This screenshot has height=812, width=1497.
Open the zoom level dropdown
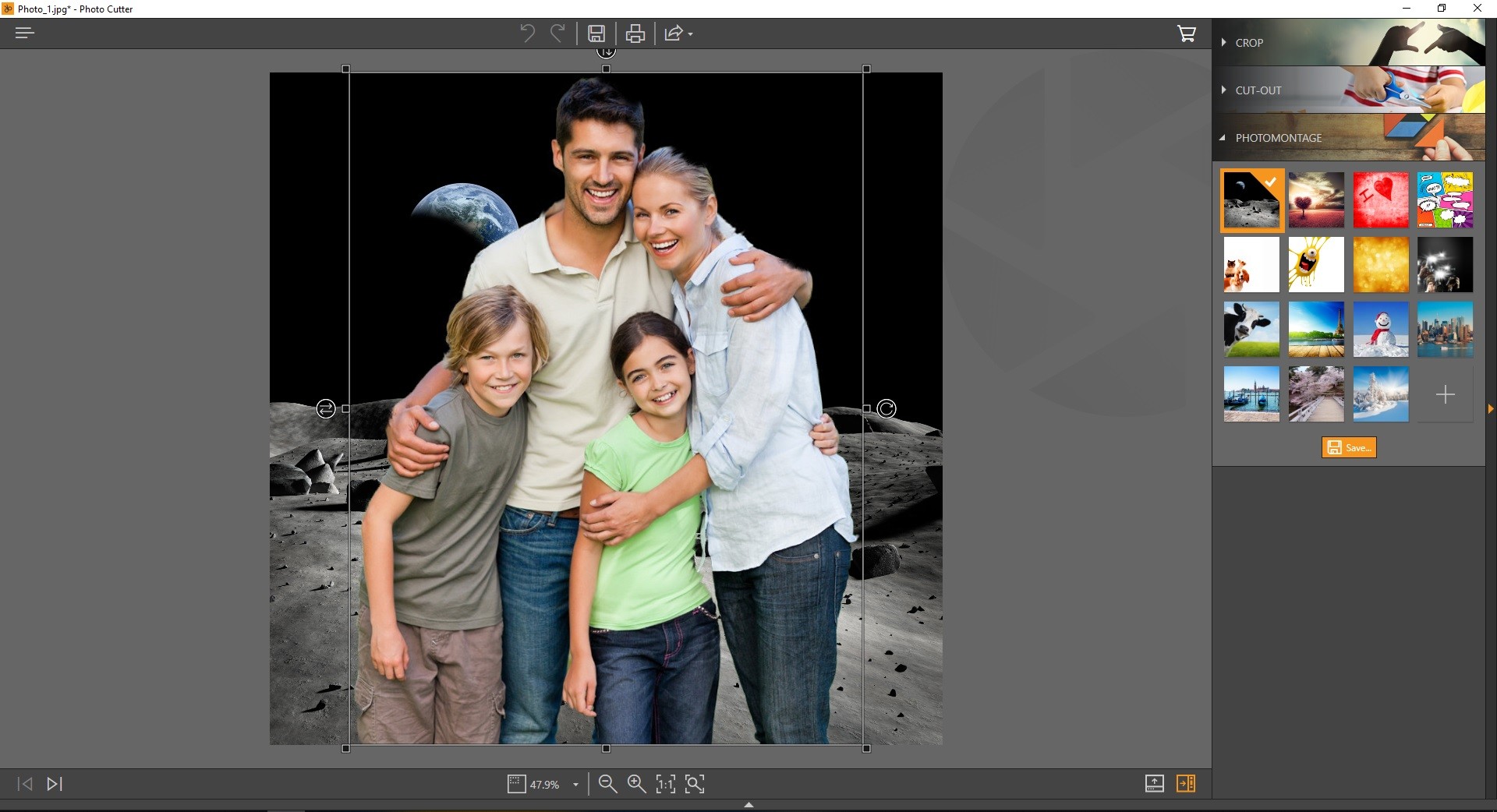(x=575, y=785)
